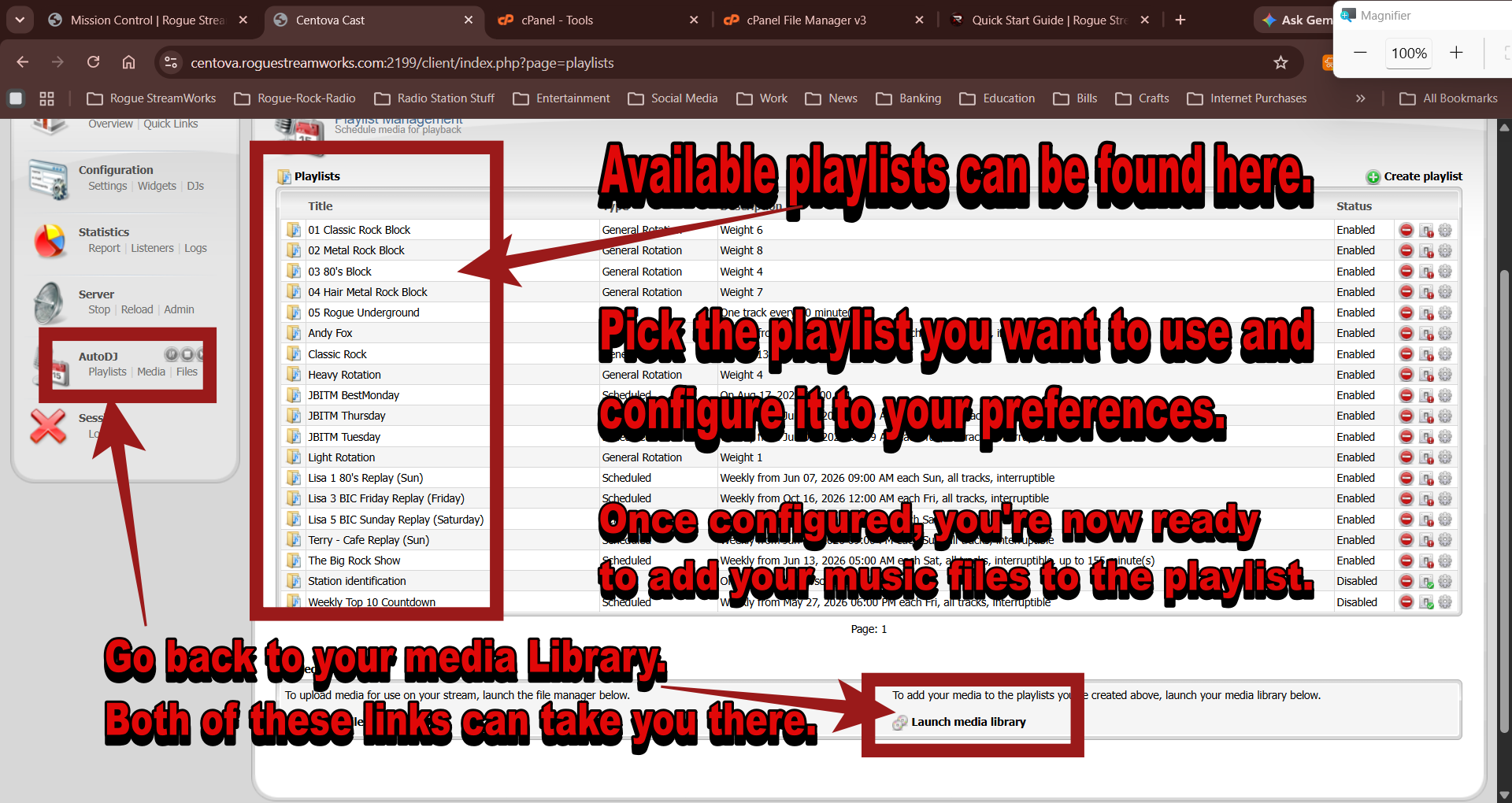Click the Statistics pie chart icon
The image size is (1512, 803).
pos(50,240)
